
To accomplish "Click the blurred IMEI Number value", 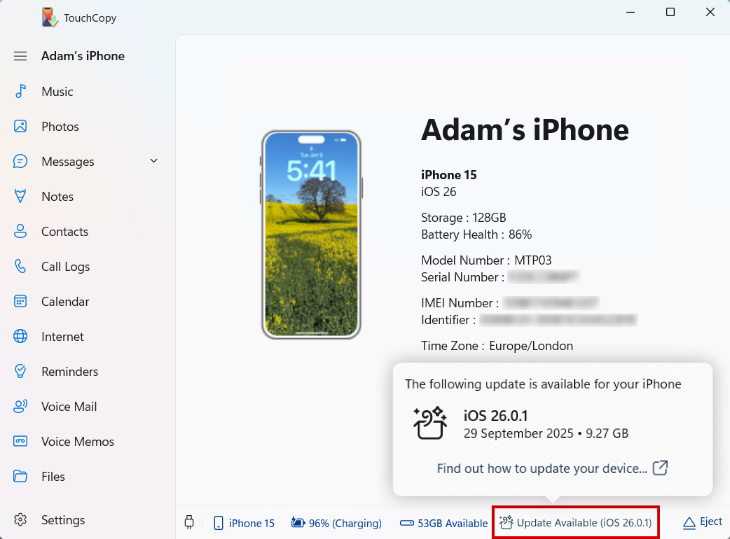I will 551,303.
